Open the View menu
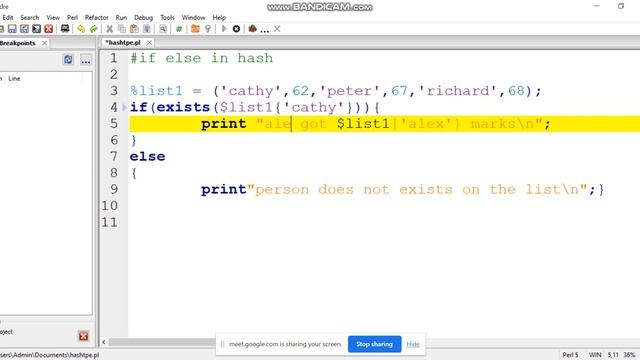This screenshot has width=640, height=360. click(53, 18)
